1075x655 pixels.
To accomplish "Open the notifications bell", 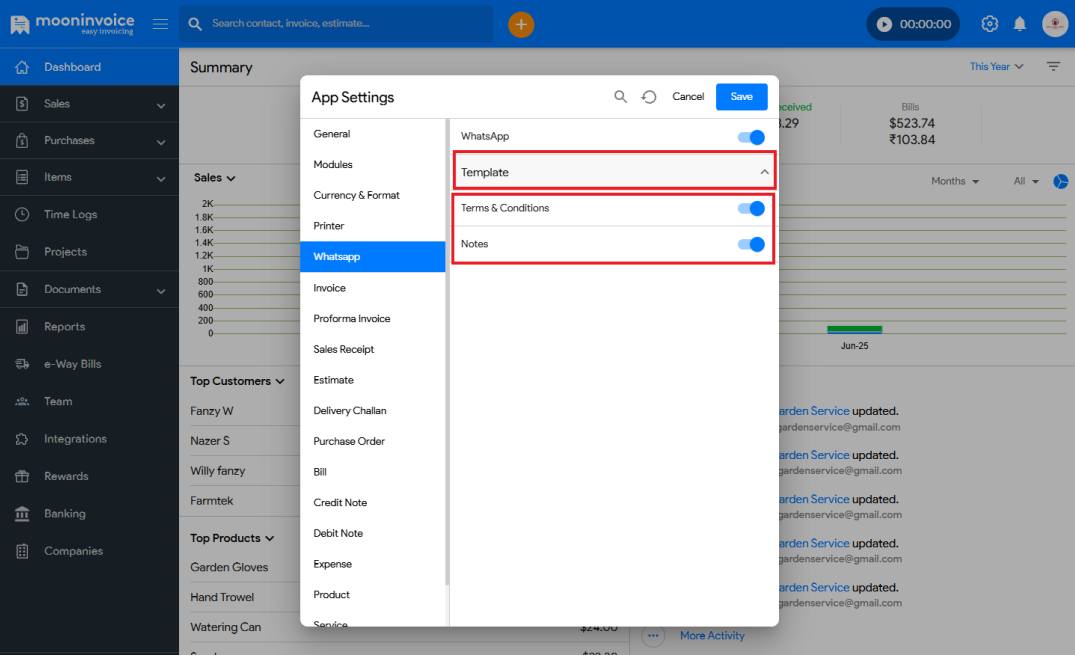I will pos(1020,24).
